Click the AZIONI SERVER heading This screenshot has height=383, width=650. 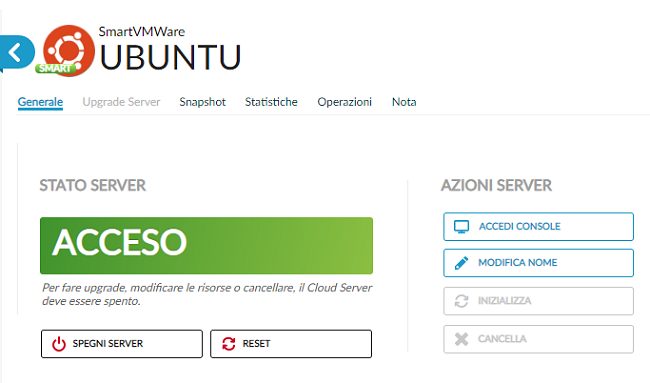coord(496,185)
